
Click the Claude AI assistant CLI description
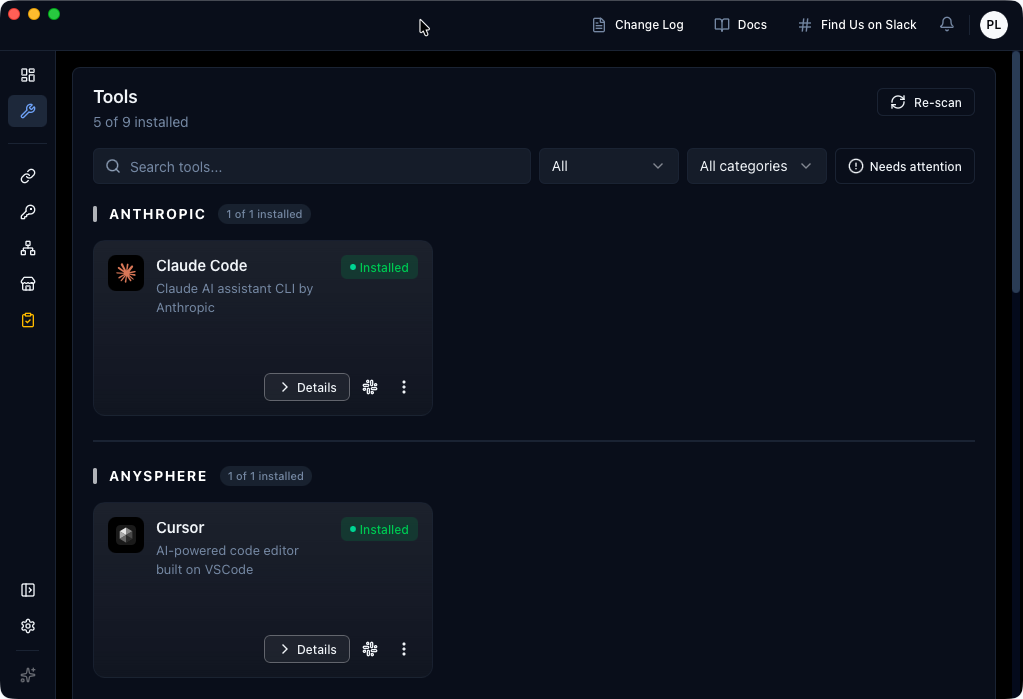[234, 298]
